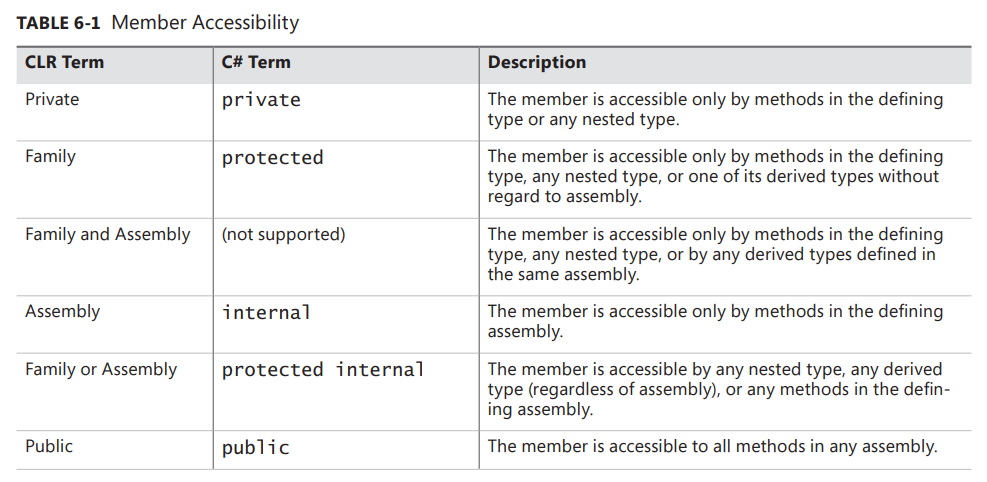The width and height of the screenshot is (987, 482).
Task: Select the "protected" C# keyword cell
Action: 273,158
